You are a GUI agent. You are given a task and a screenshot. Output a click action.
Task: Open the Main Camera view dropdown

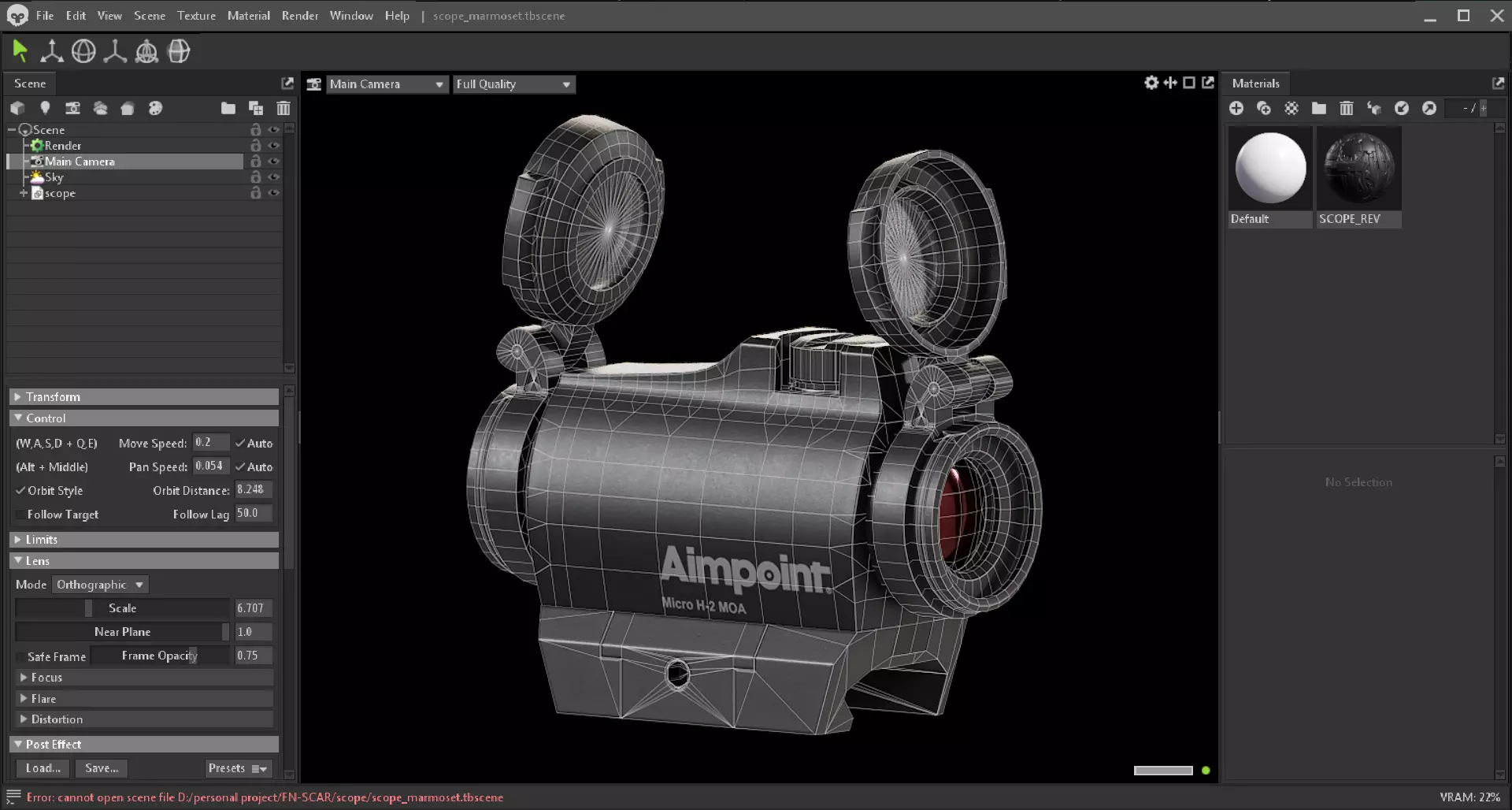tap(387, 84)
